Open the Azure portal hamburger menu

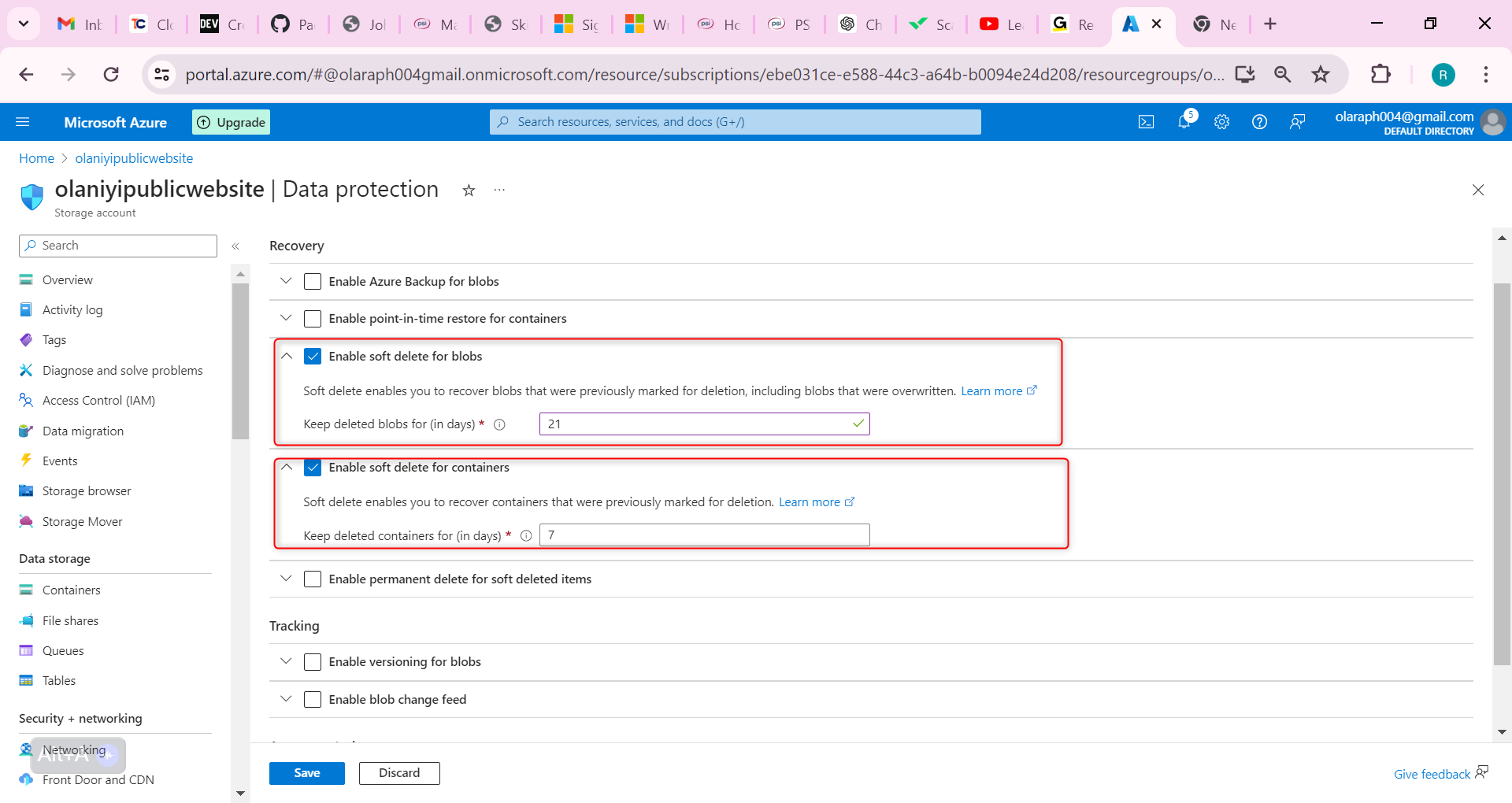pyautogui.click(x=23, y=122)
